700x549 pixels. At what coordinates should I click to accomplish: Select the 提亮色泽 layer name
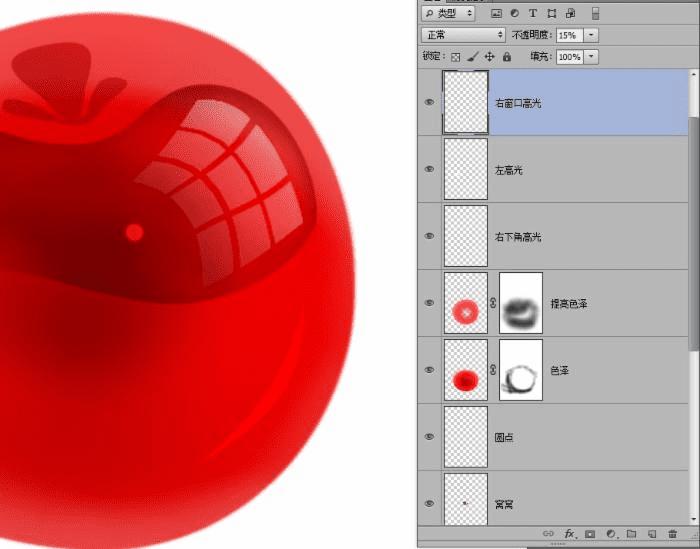(569, 304)
